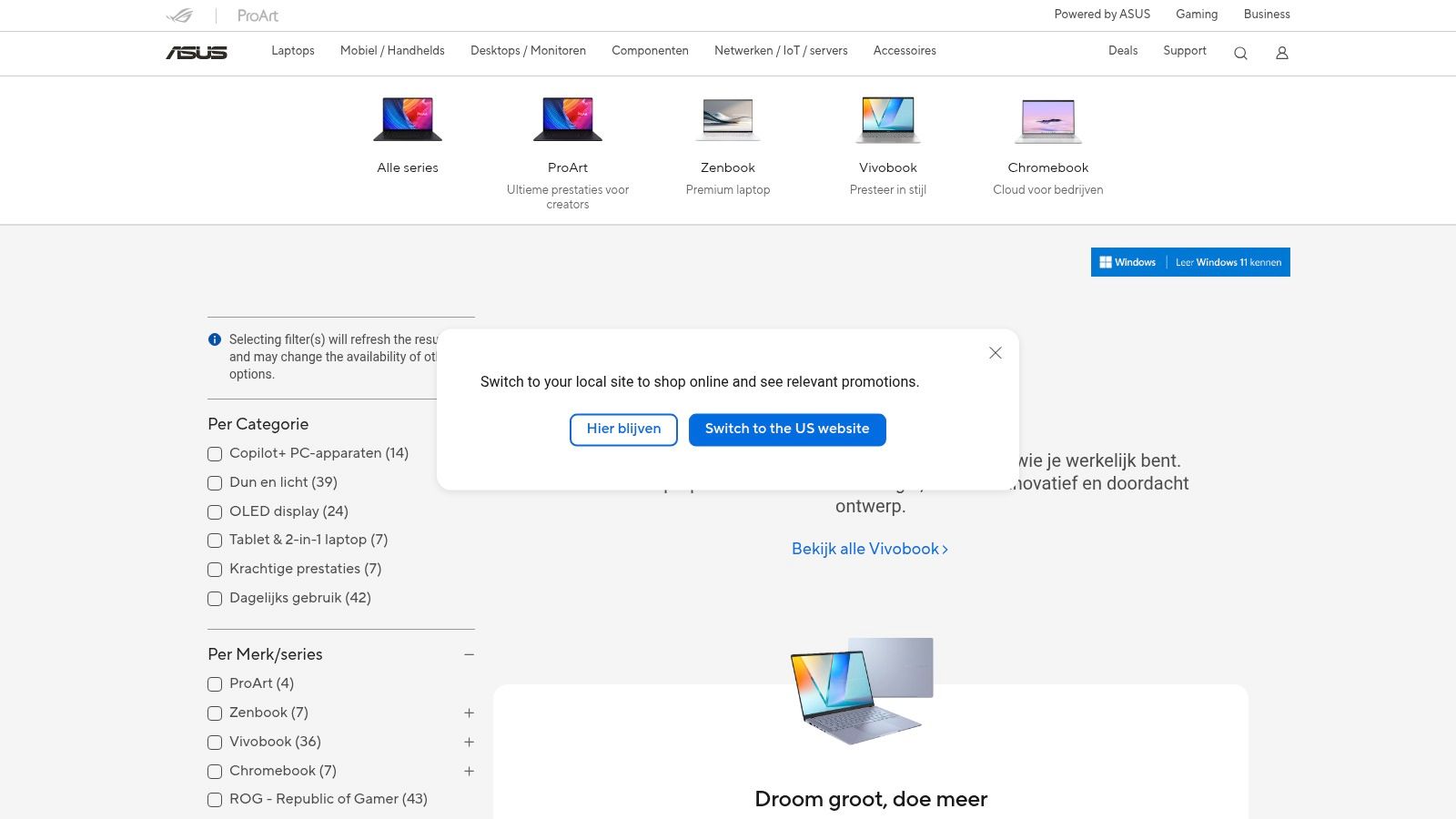Expand the Chromebook (7) filter options
This screenshot has height=819, width=1456.
[469, 771]
